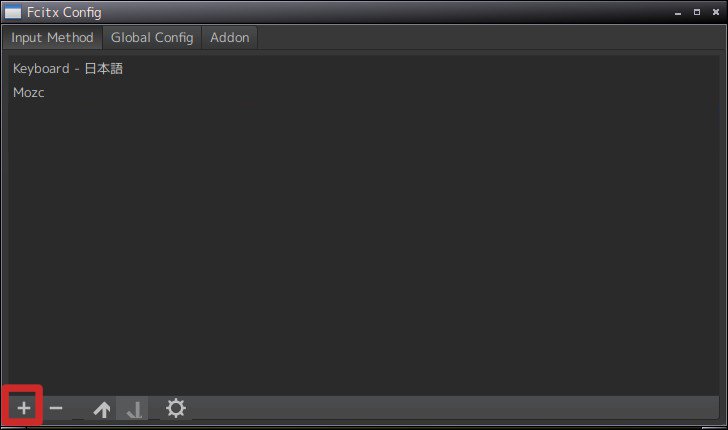Minimize the Fcitx Config window
Screen dimensions: 728x430
[678, 13]
